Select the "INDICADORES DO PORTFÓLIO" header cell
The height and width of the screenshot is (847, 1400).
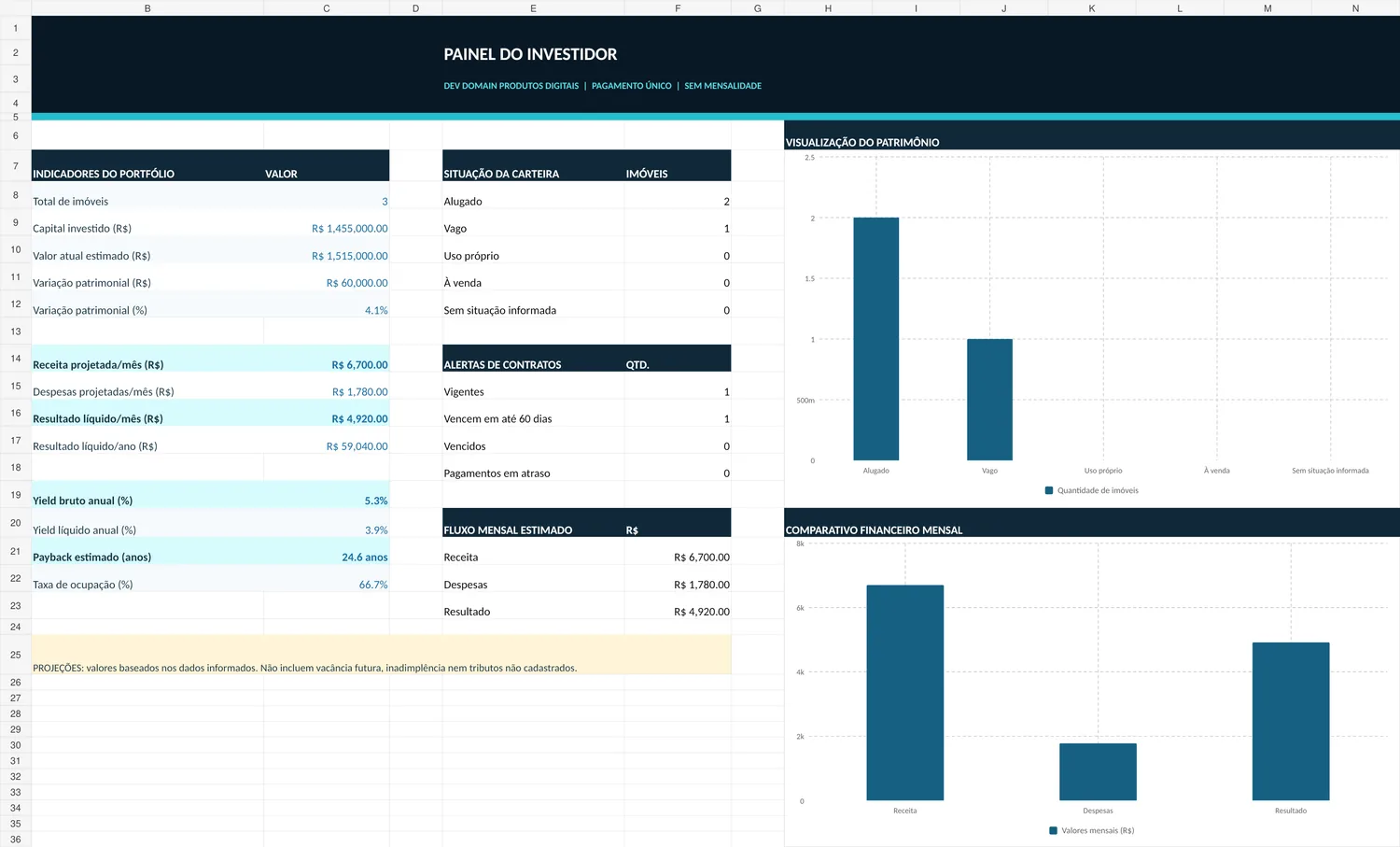click(x=147, y=165)
